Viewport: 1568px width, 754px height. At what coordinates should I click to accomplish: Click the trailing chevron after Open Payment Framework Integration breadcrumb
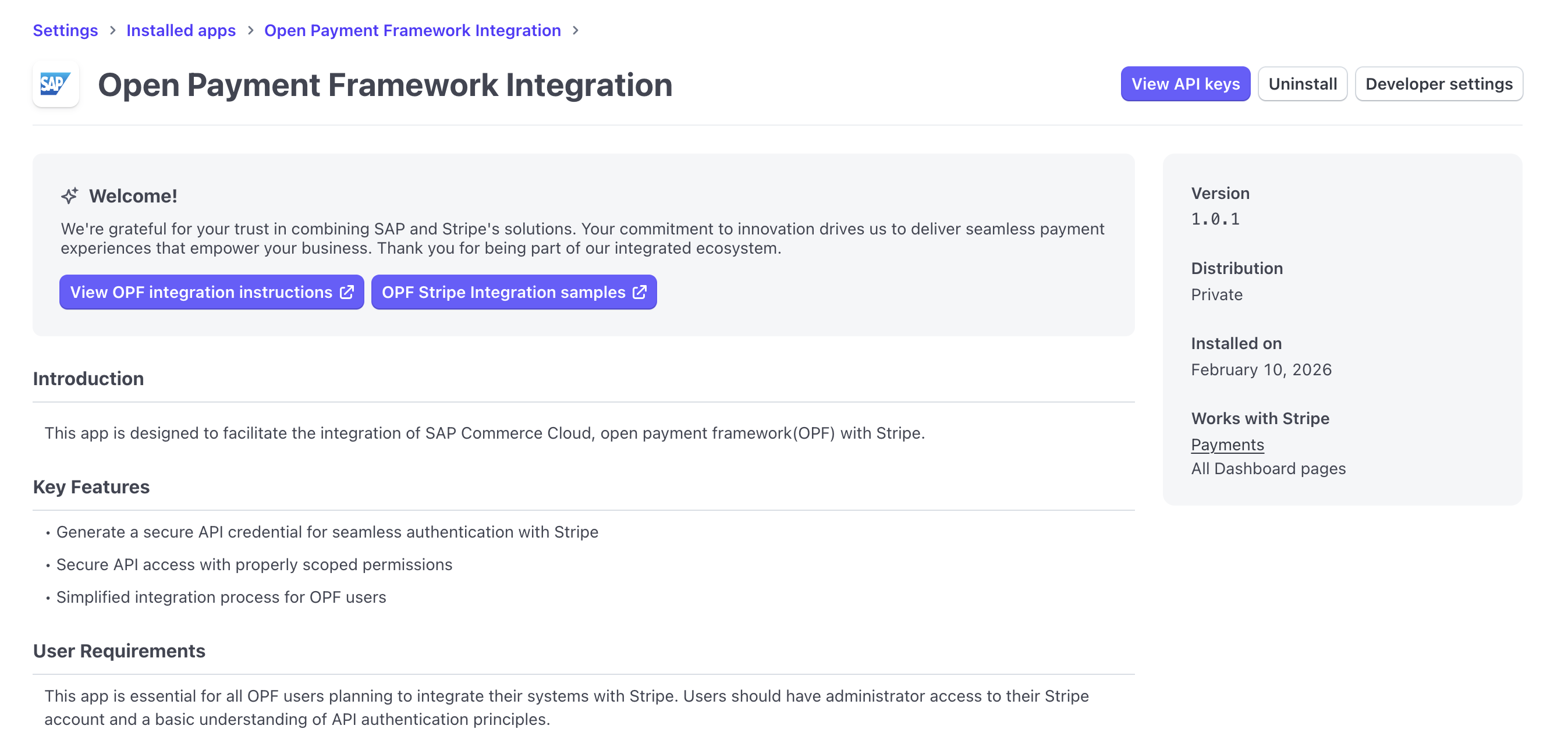pyautogui.click(x=575, y=30)
